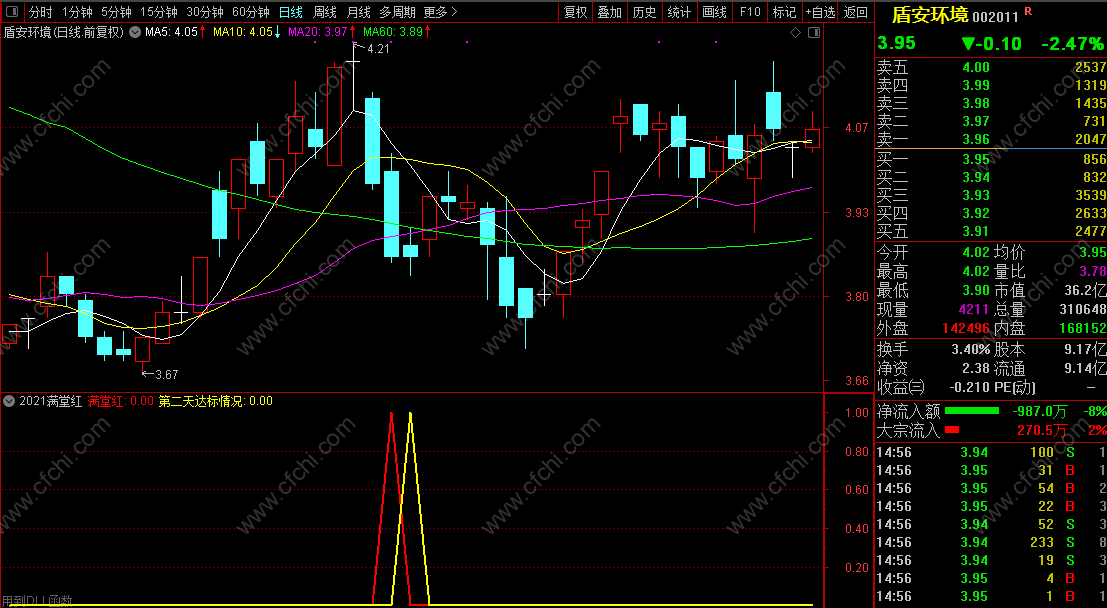Switch to the 周线 weekly chart tab
The image size is (1107, 608).
click(325, 12)
